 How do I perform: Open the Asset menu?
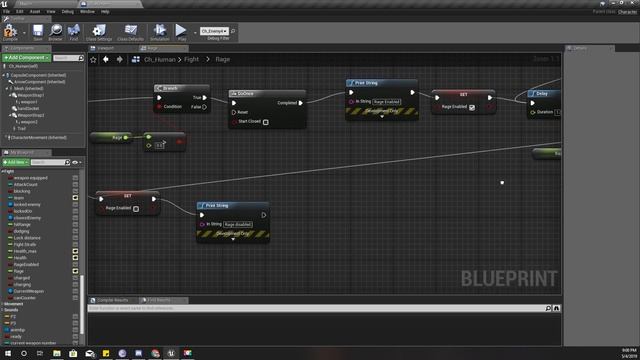[35, 12]
